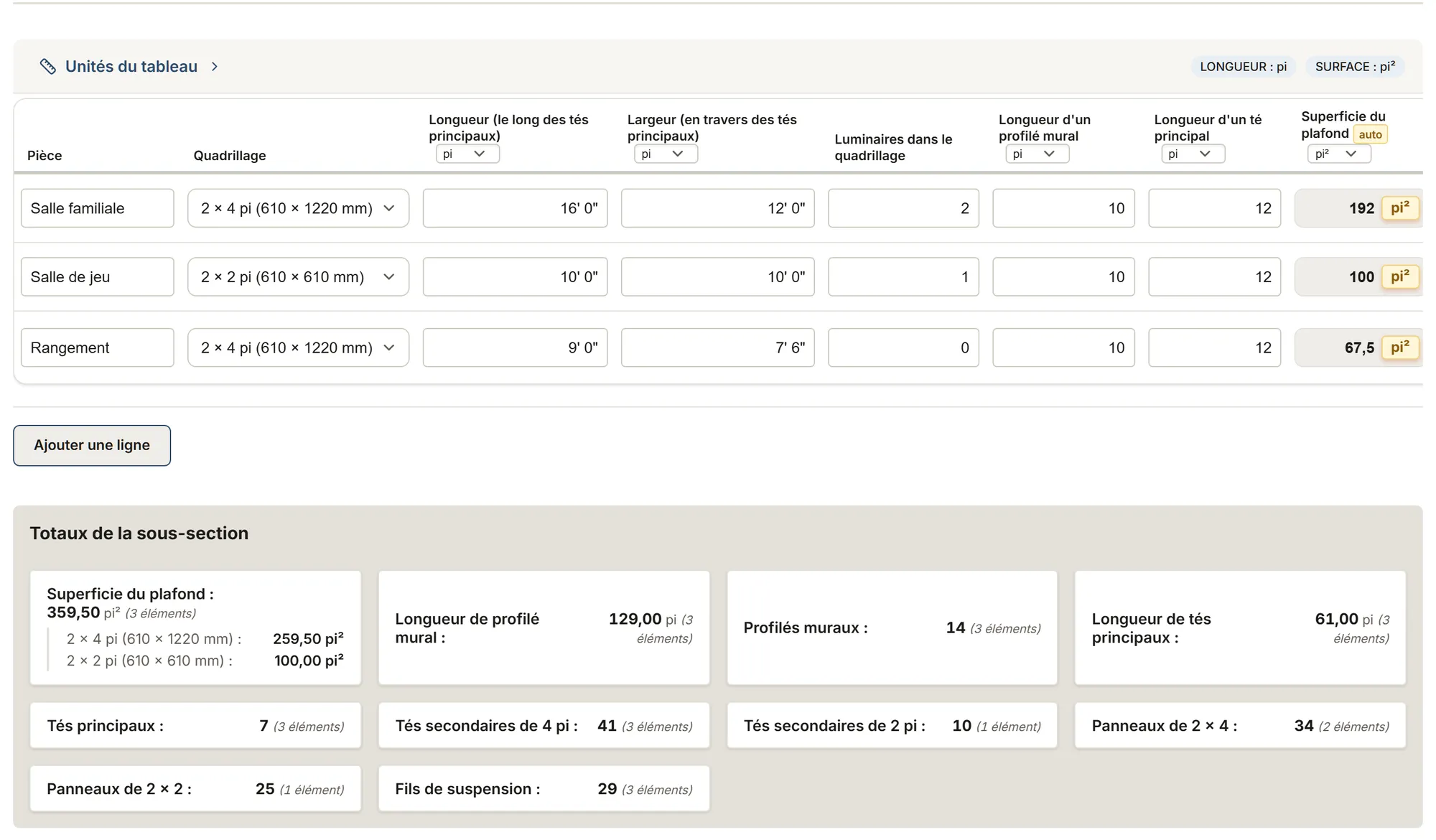Open Quadrillage dropdown for Salle familiale
This screenshot has height=840, width=1436.
[299, 208]
